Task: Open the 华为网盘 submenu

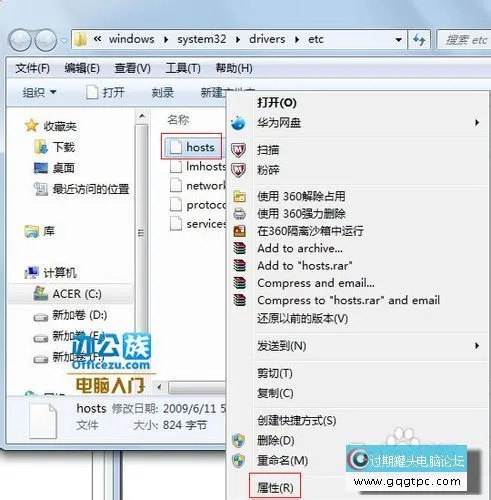Action: click(357, 123)
